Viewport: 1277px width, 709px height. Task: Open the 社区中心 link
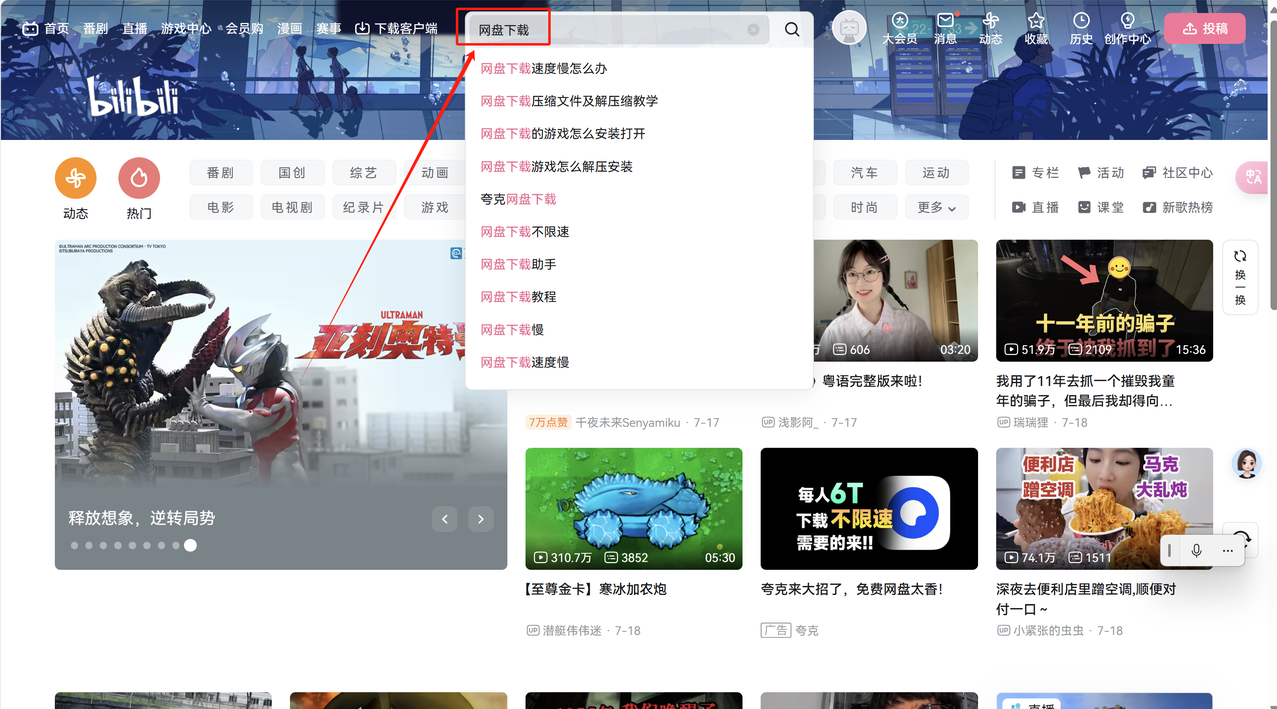1178,173
